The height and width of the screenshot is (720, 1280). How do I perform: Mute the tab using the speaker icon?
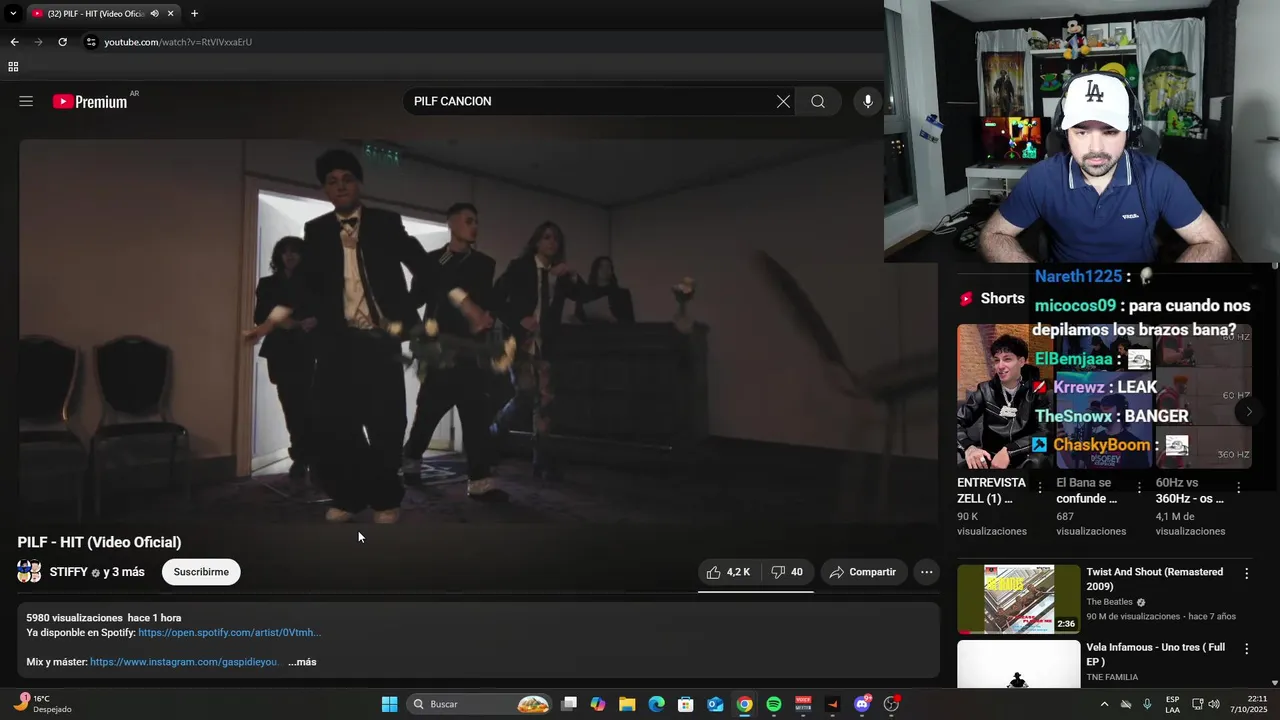154,13
